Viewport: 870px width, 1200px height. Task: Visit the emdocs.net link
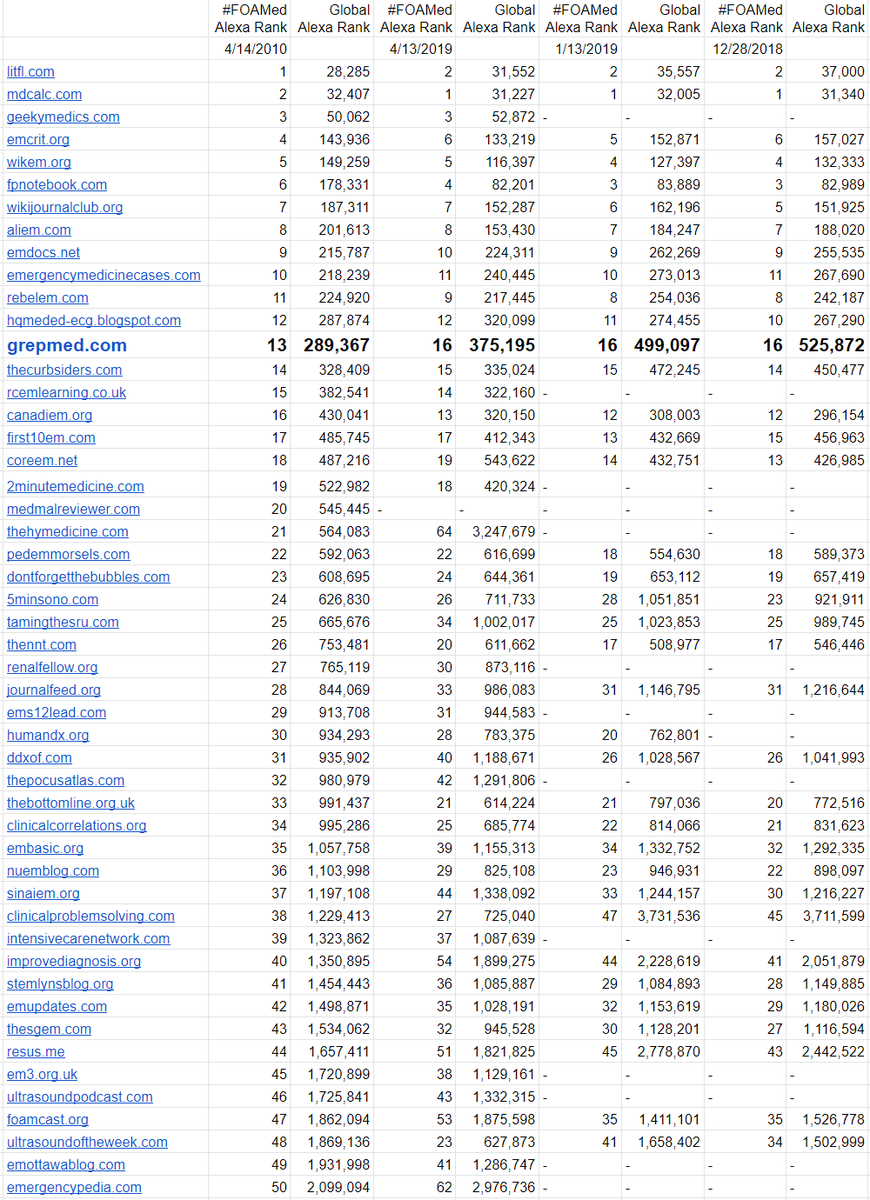(x=43, y=253)
